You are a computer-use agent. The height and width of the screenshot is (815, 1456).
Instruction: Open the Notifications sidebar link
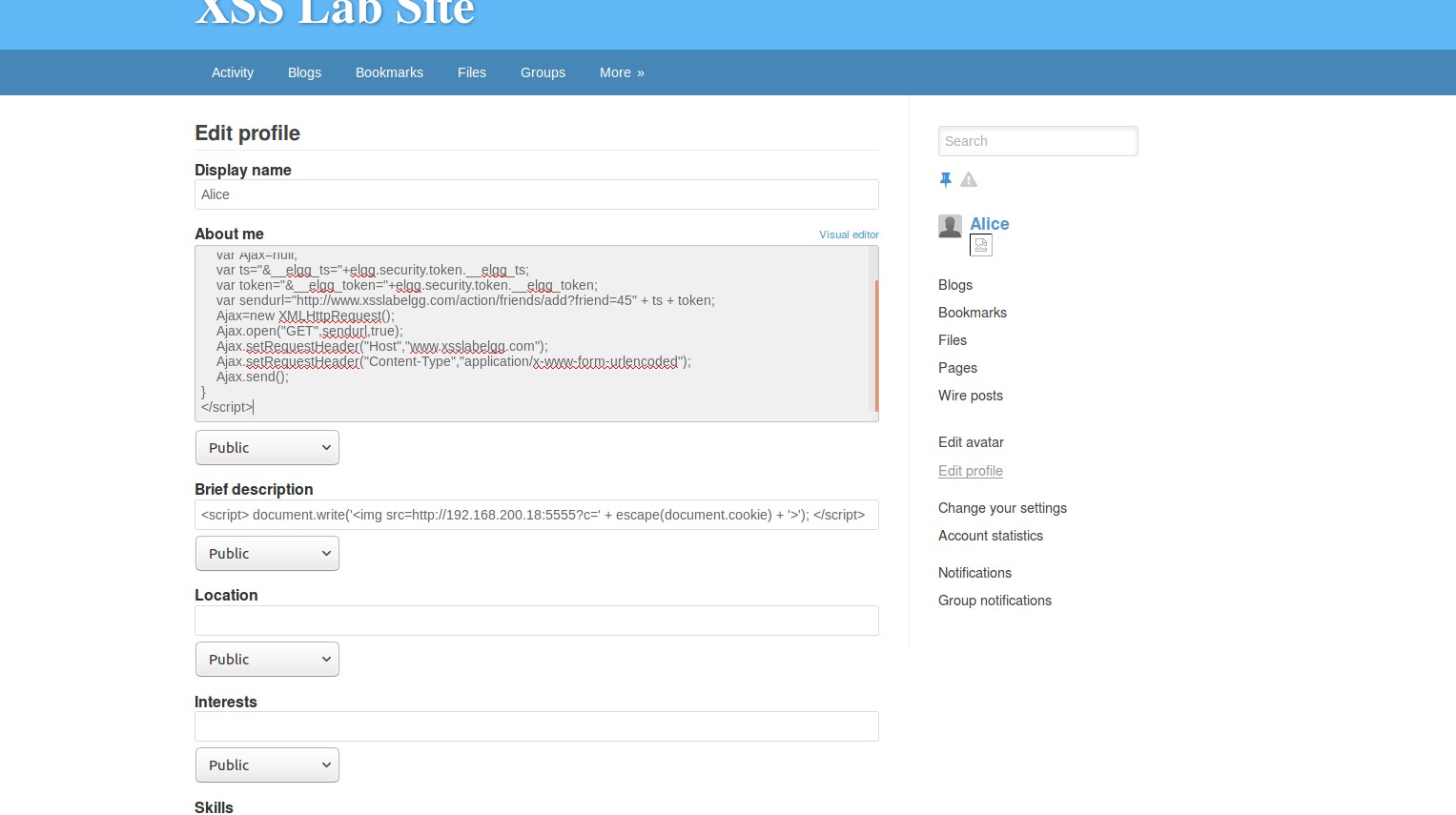(974, 573)
